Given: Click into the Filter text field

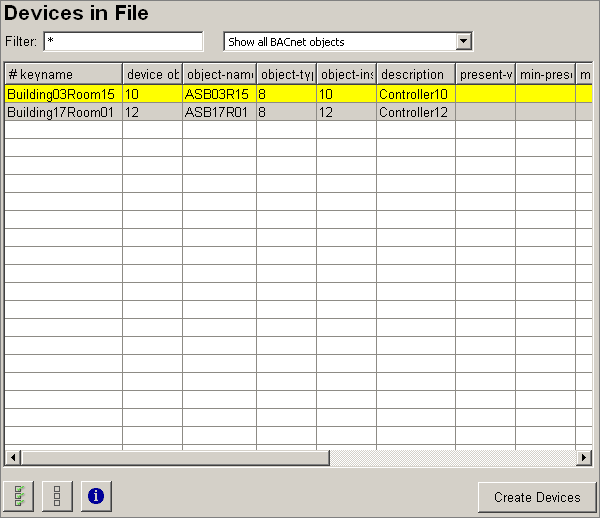Looking at the screenshot, I should pyautogui.click(x=122, y=41).
